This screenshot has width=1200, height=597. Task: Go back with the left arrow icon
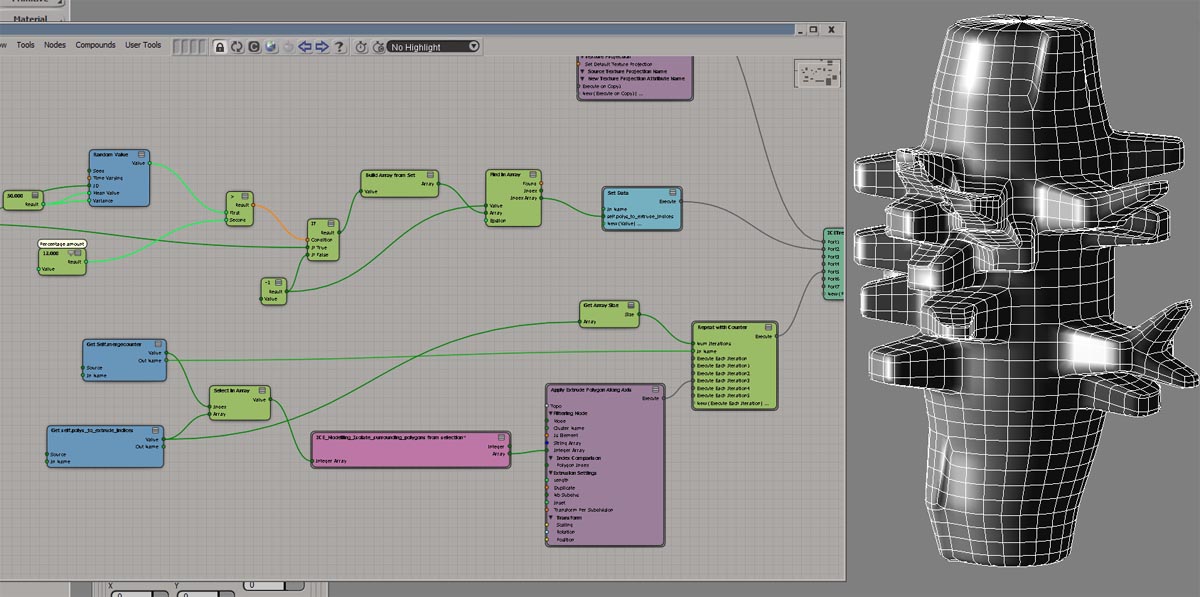(305, 46)
